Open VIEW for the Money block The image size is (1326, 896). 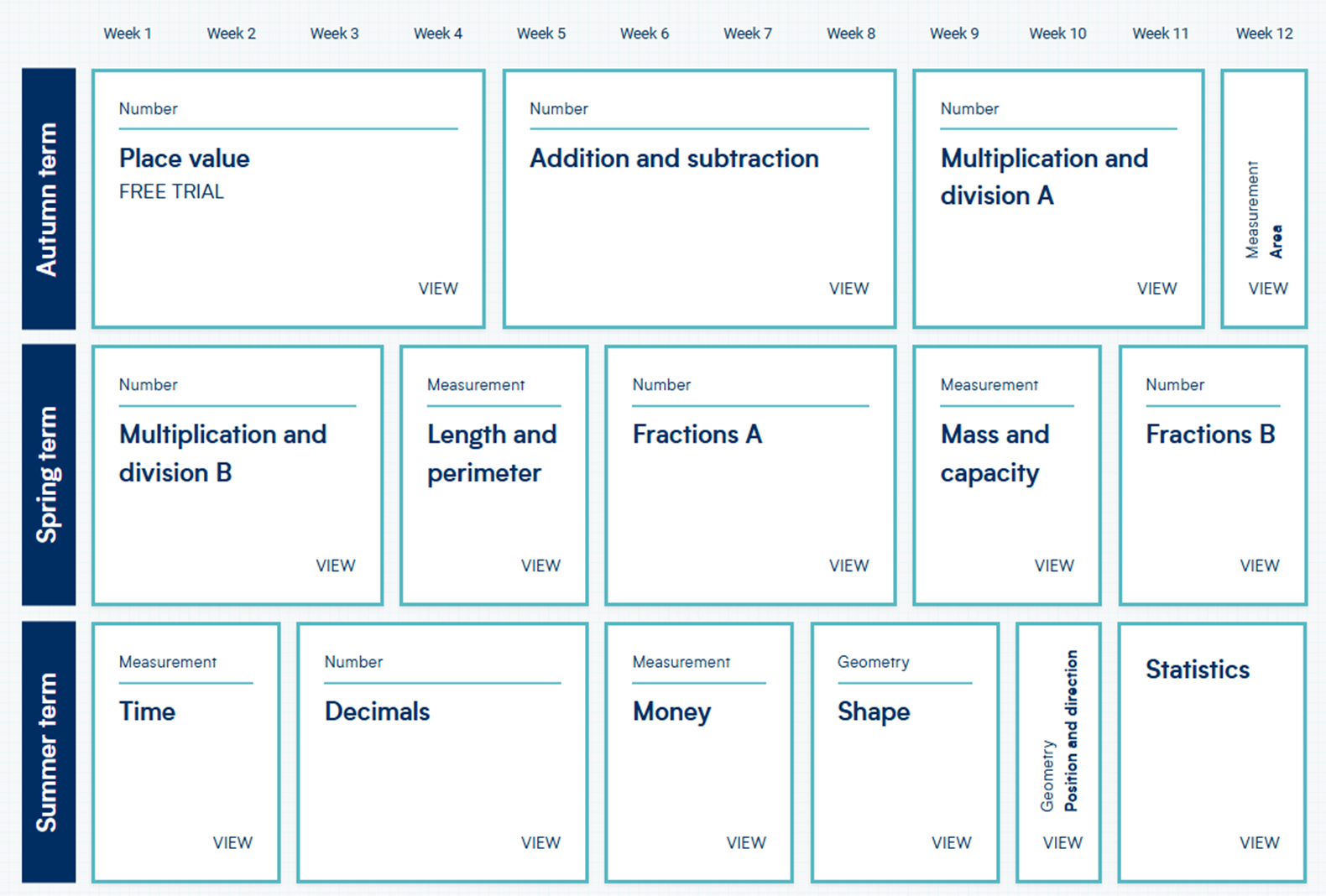point(746,842)
